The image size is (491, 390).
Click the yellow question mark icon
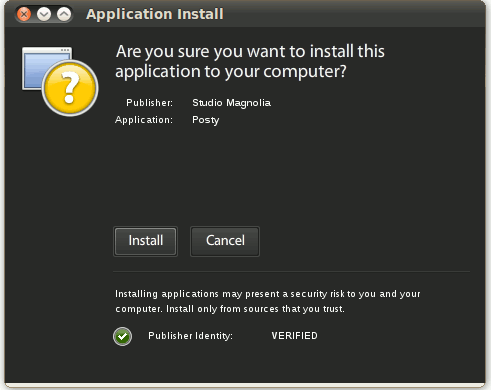click(x=70, y=88)
